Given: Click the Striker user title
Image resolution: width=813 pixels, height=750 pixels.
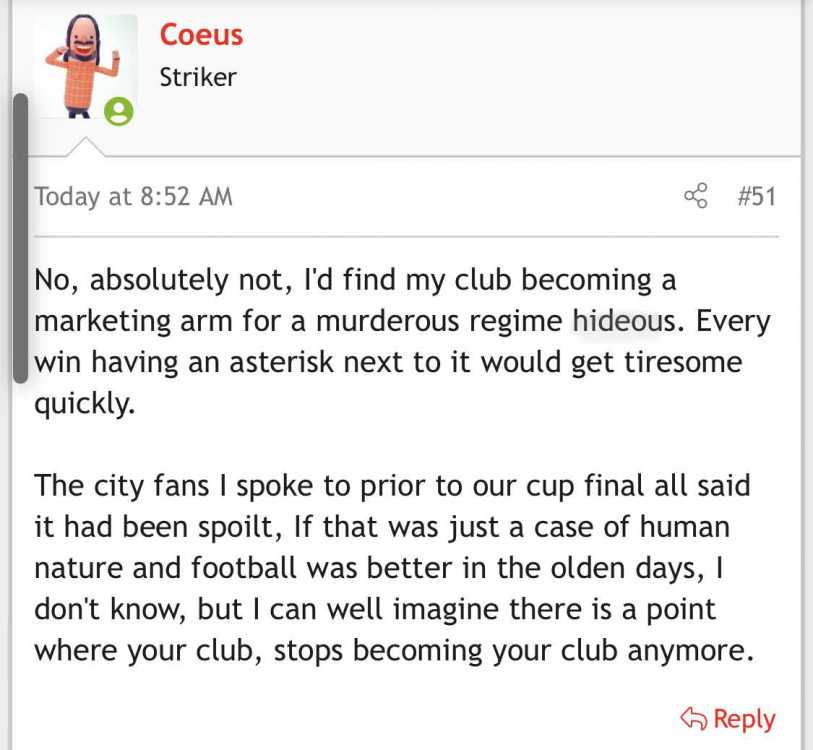Looking at the screenshot, I should 198,77.
